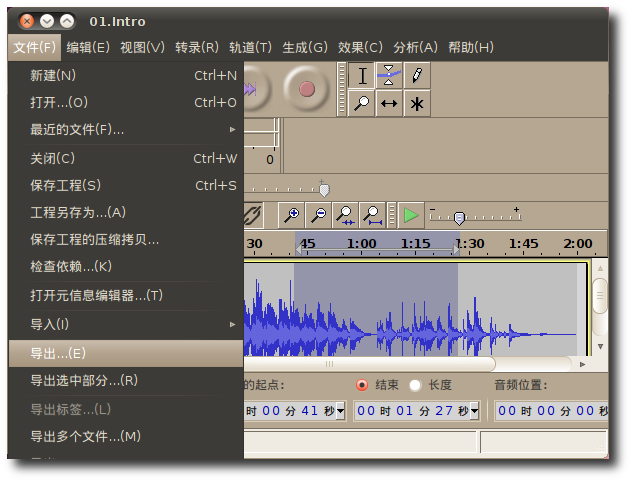This screenshot has height=482, width=632.
Task: Select the 长度 radio button
Action: pos(415,385)
